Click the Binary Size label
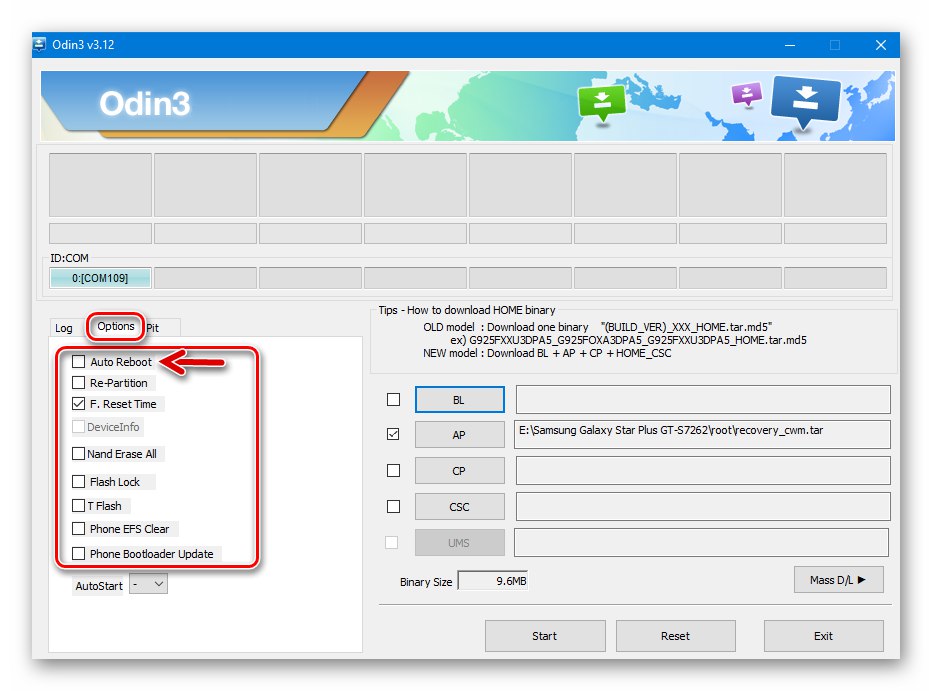932x691 pixels. pos(426,582)
